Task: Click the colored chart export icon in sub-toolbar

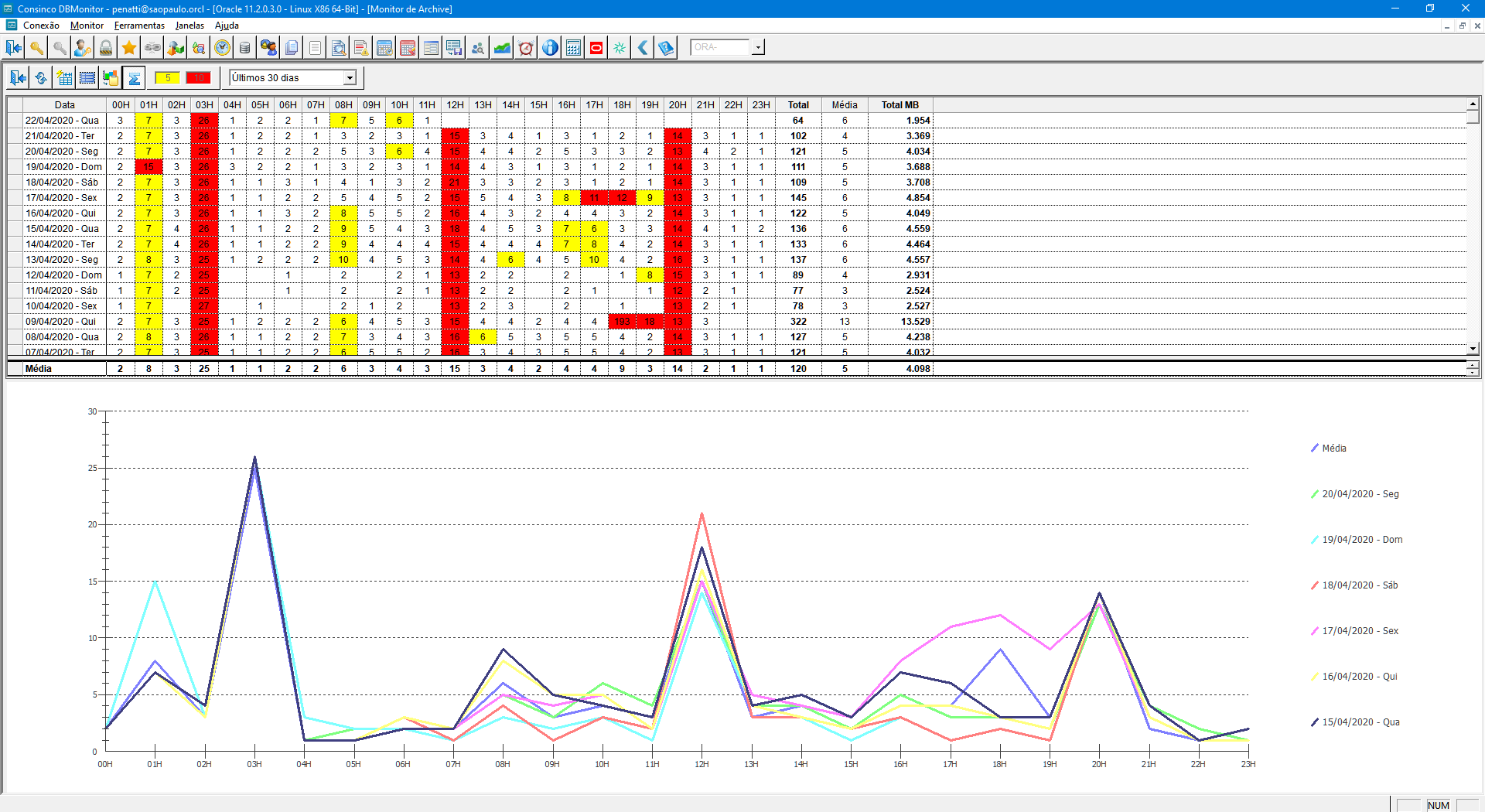Action: coord(111,78)
